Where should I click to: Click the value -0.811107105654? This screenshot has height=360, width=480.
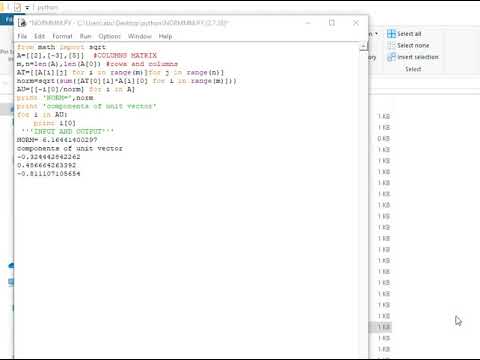click(49, 174)
